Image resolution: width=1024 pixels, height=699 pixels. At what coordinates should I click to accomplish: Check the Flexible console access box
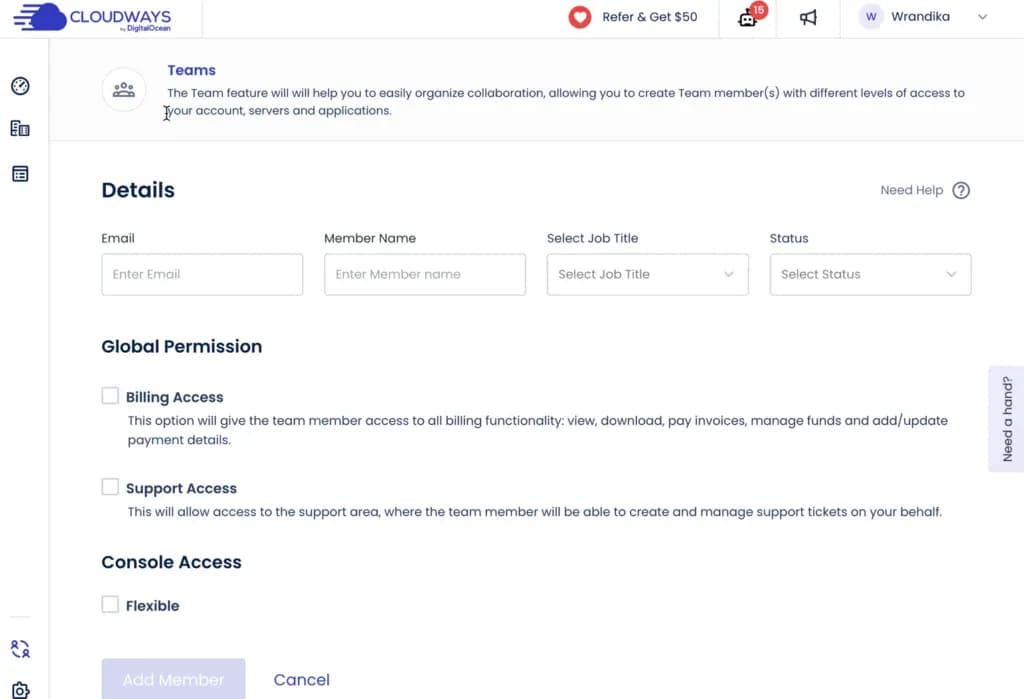[x=110, y=604]
